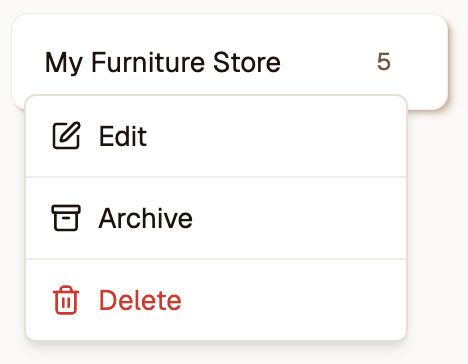468x364 pixels.
Task: Archive the store using the box icon
Action: coord(66,218)
